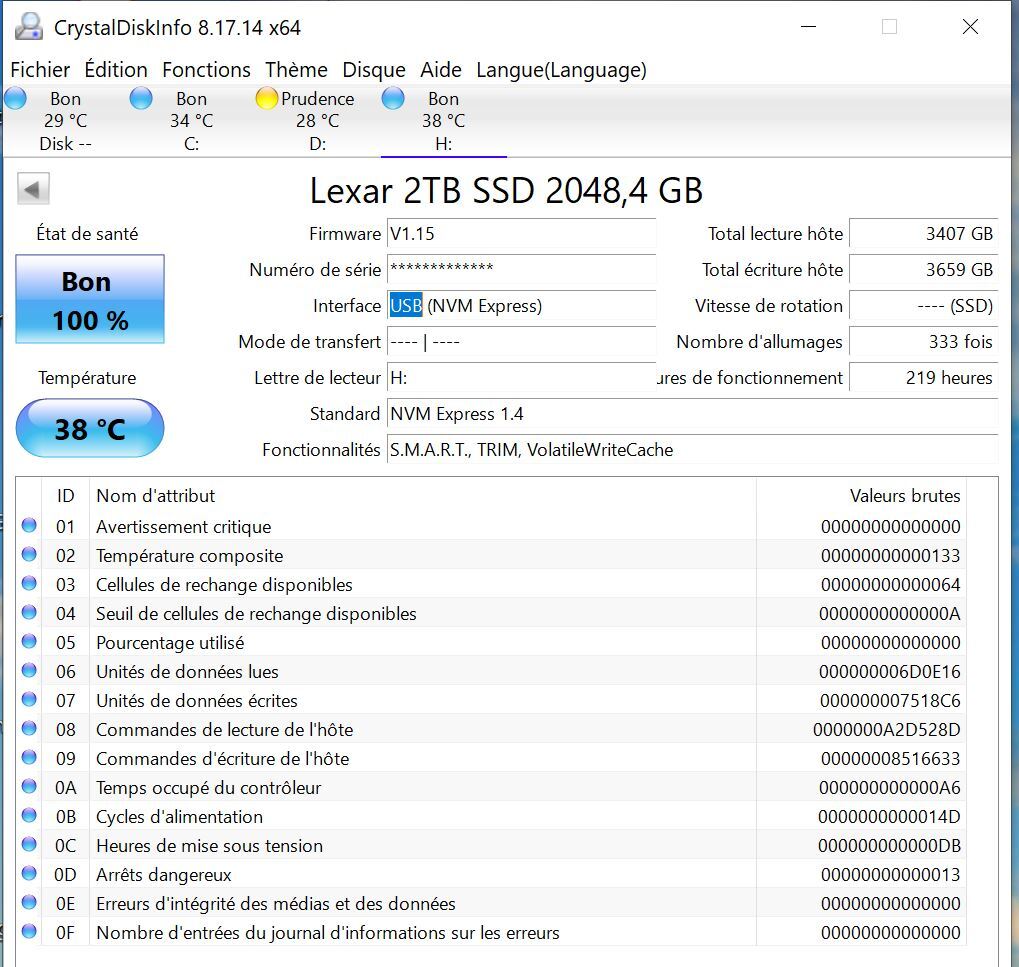Image resolution: width=1019 pixels, height=967 pixels.
Task: Click status dot for Commandes de lecture de l'hôte
Action: coord(29,728)
